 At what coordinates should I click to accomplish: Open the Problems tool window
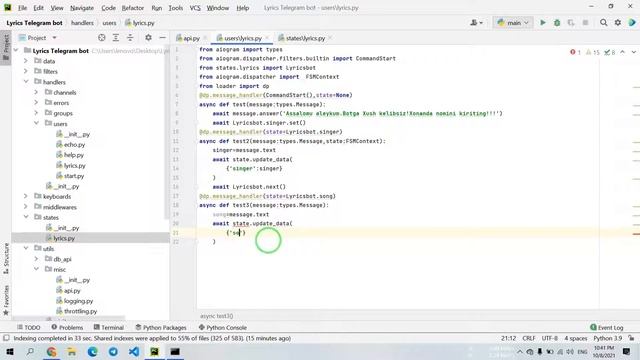coord(67,327)
